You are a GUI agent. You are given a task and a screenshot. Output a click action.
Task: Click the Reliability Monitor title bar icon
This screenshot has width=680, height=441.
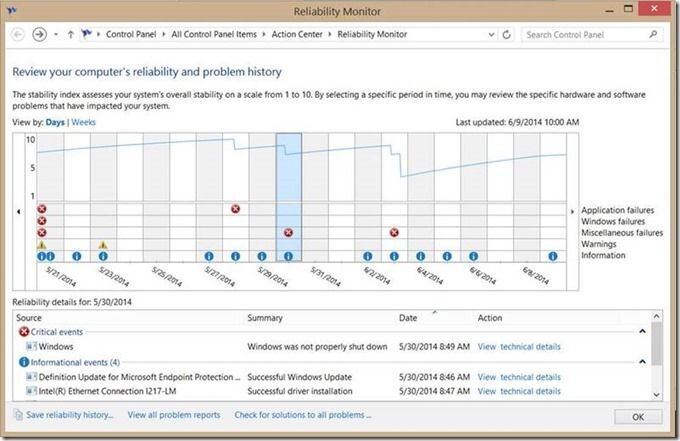[11, 10]
